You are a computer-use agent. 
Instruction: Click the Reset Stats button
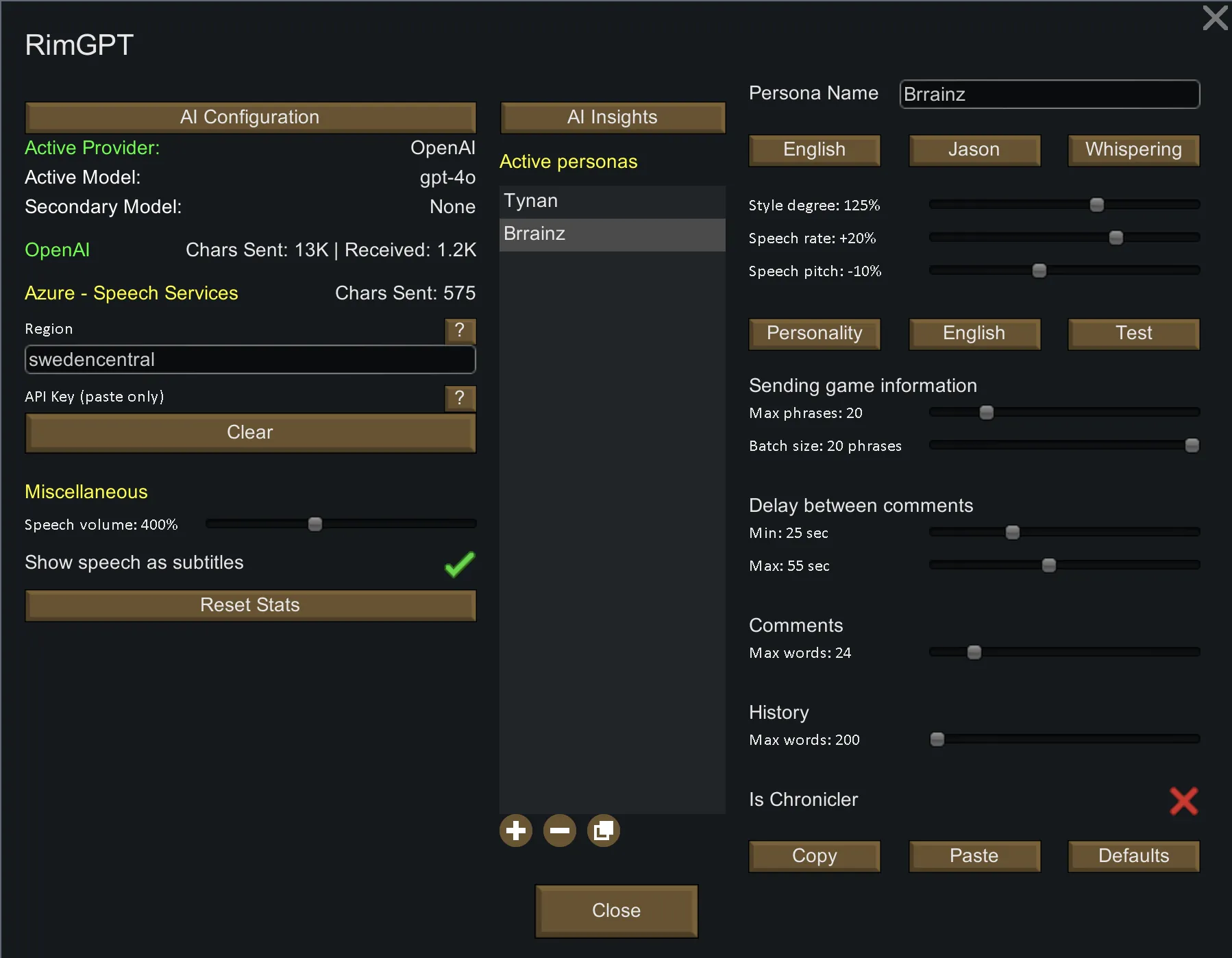(250, 605)
